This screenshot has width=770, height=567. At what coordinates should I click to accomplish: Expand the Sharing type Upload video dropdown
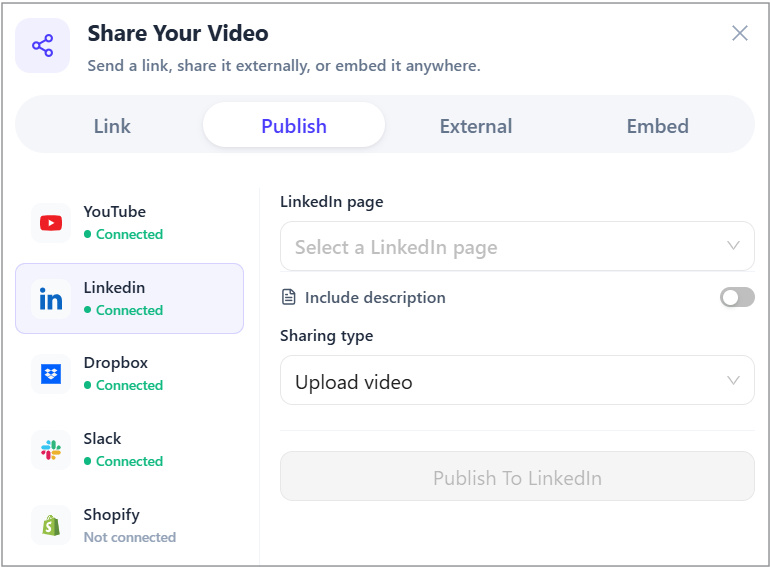(x=517, y=380)
